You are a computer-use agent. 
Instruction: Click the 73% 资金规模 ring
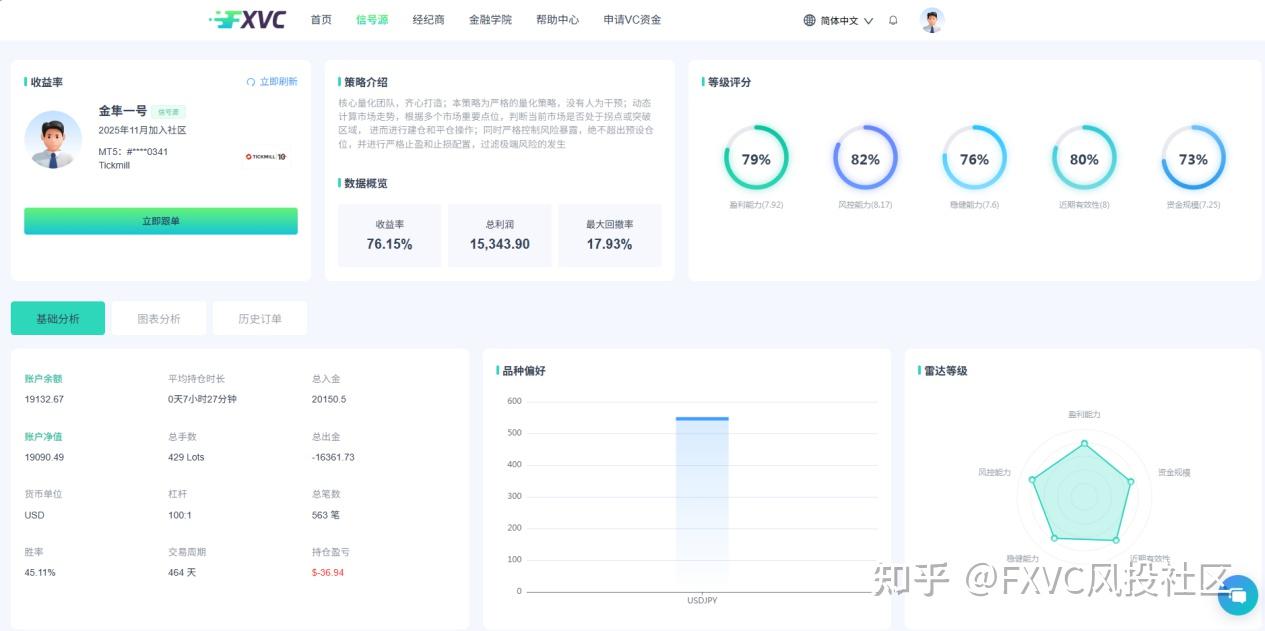point(1193,158)
